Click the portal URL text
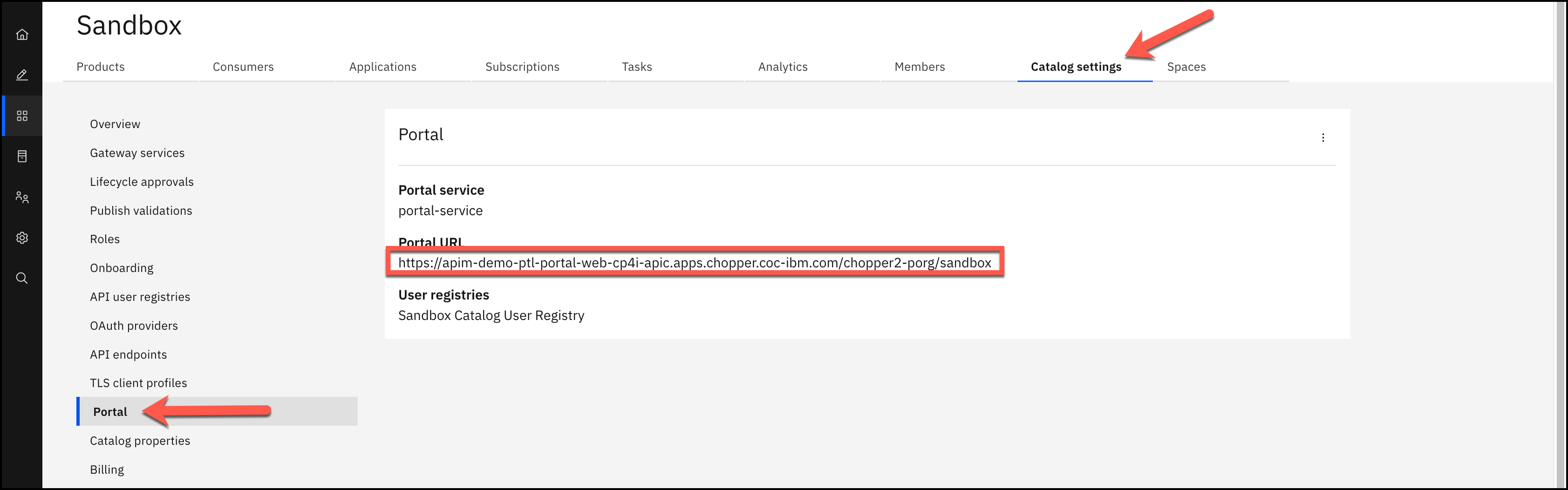Image resolution: width=1568 pixels, height=490 pixels. coord(695,262)
